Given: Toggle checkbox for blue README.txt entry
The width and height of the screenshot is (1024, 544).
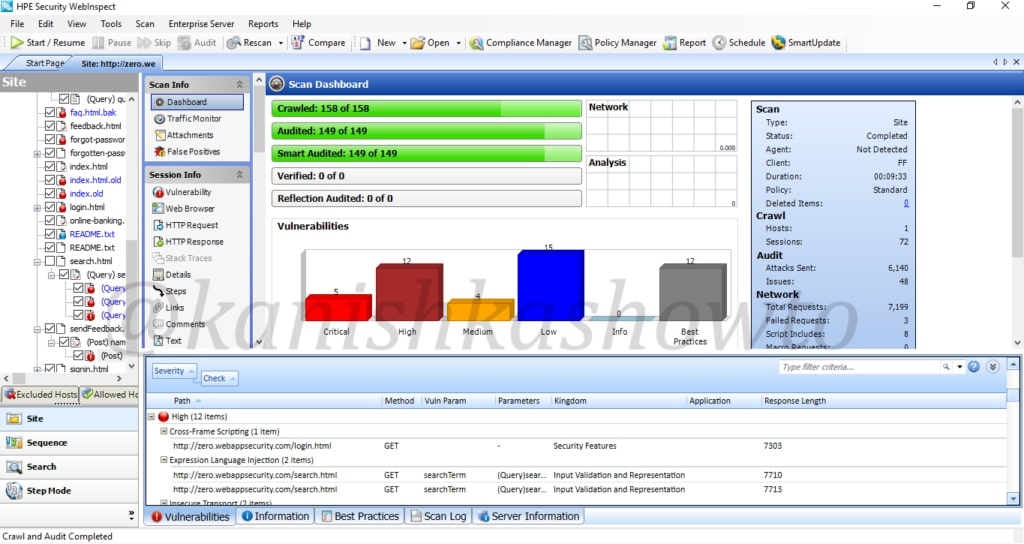Looking at the screenshot, I should tap(50, 234).
